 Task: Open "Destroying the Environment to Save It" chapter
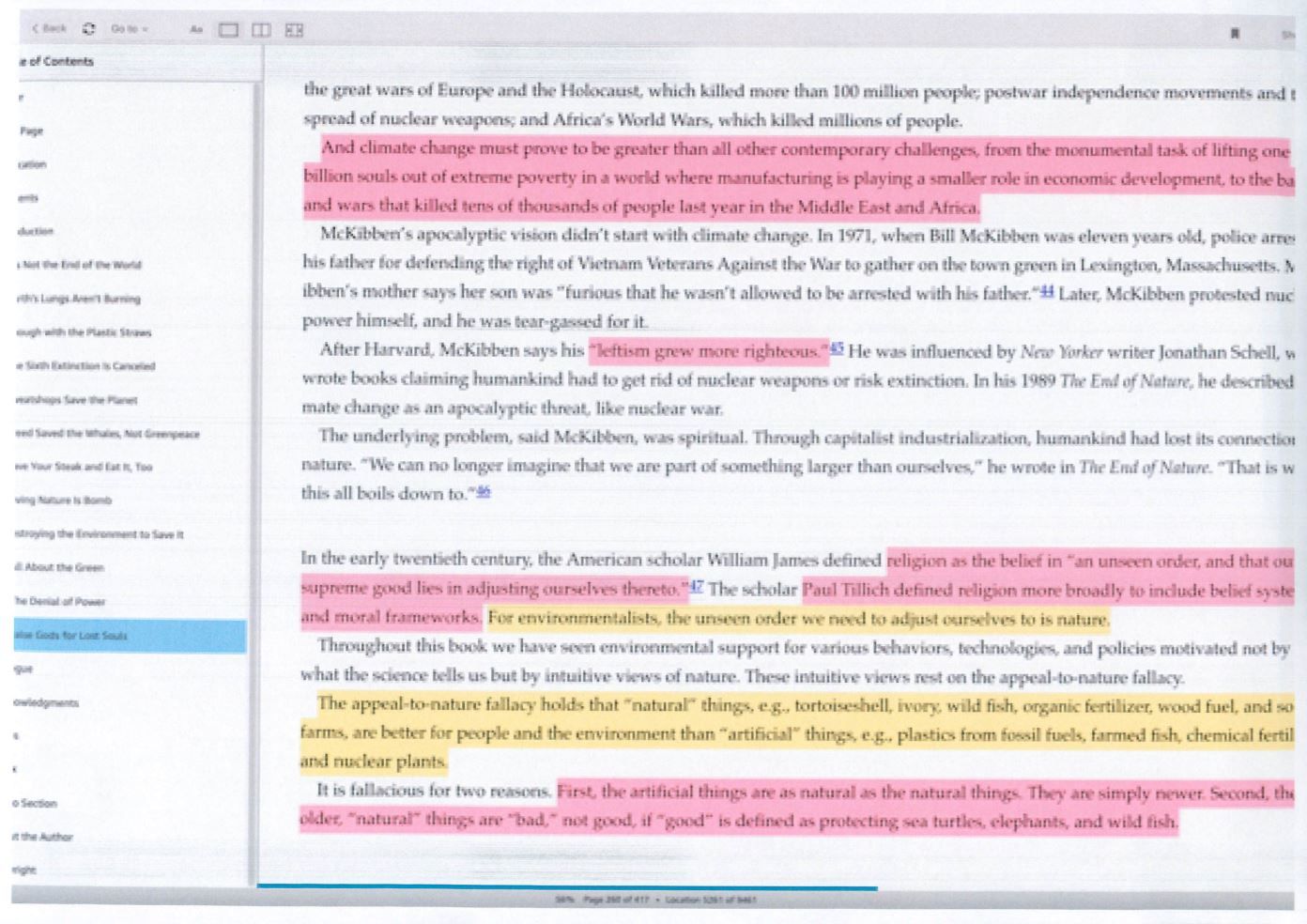[99, 533]
